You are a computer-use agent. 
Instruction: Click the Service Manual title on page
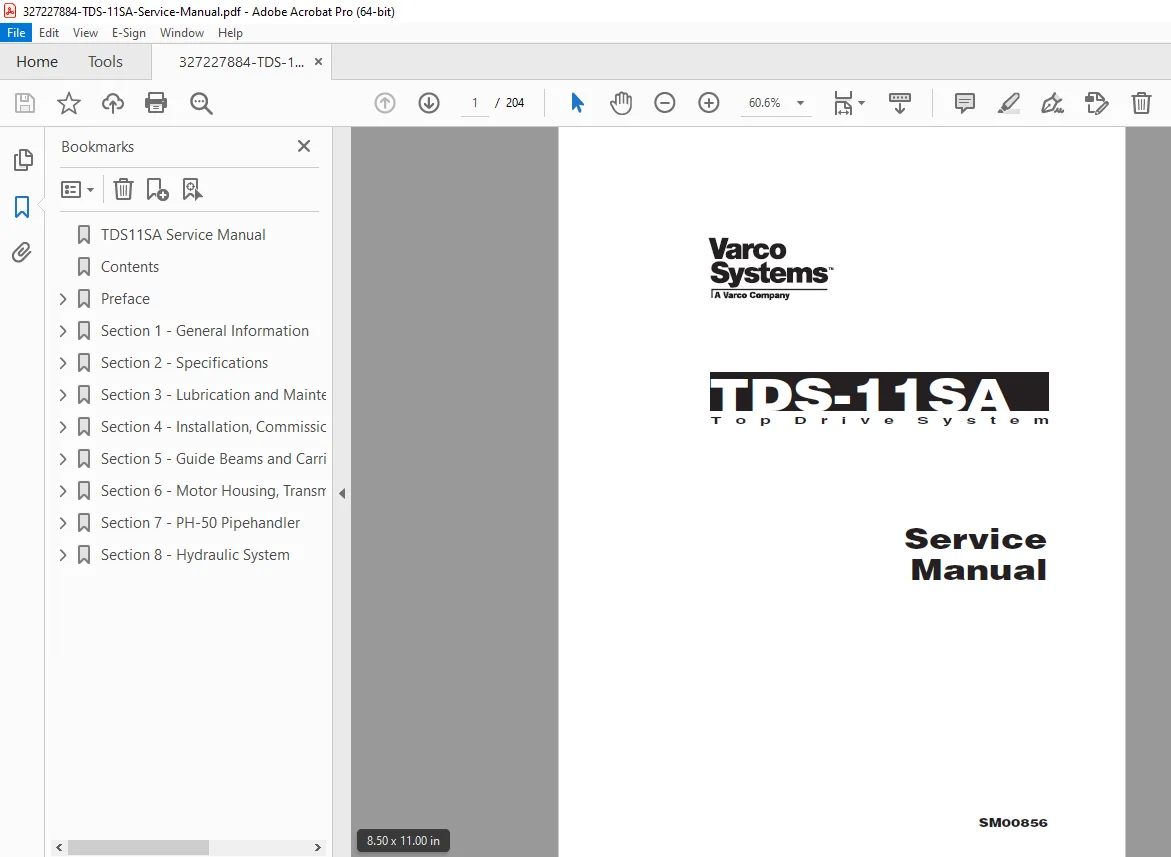[976, 555]
